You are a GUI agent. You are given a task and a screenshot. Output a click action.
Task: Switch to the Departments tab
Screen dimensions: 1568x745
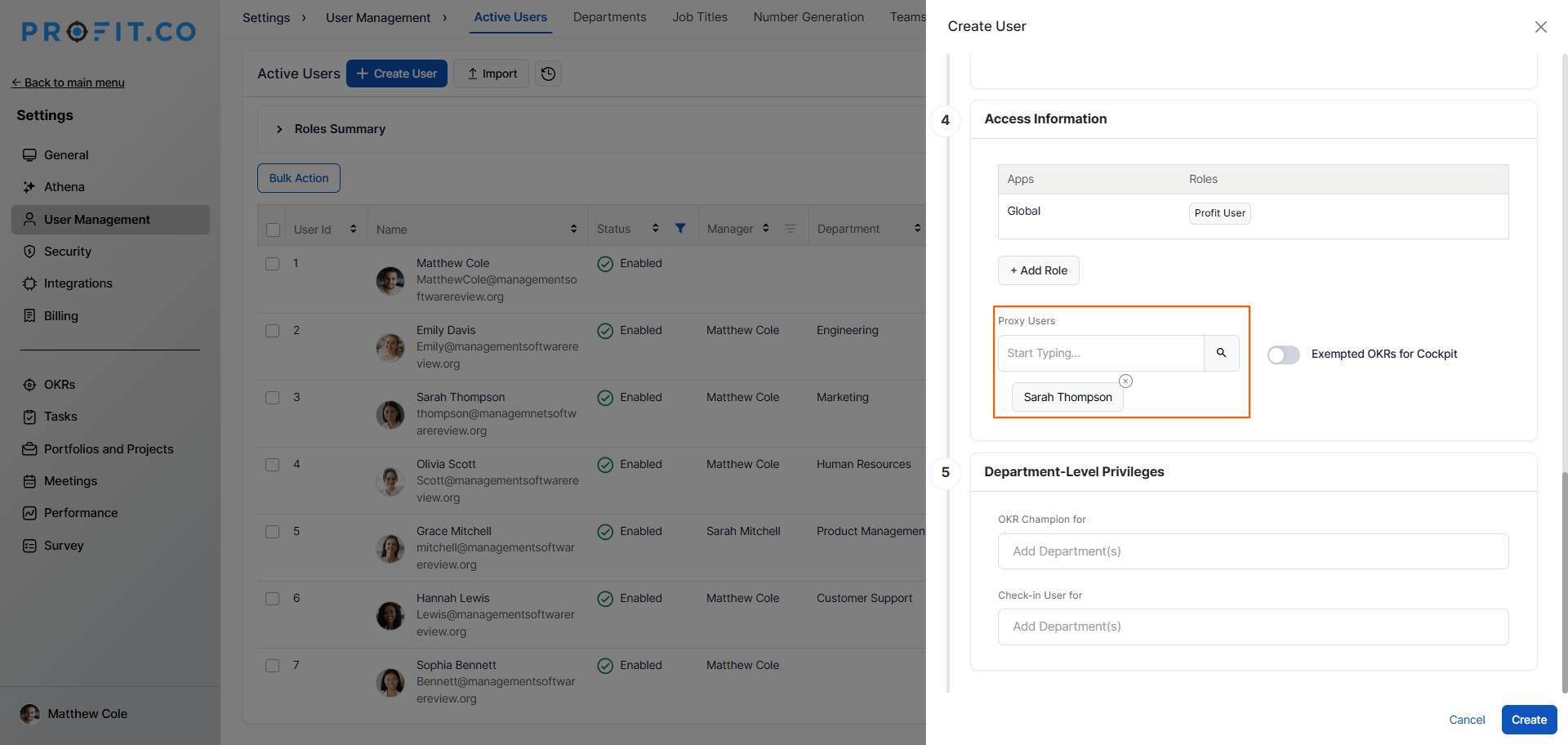(609, 17)
